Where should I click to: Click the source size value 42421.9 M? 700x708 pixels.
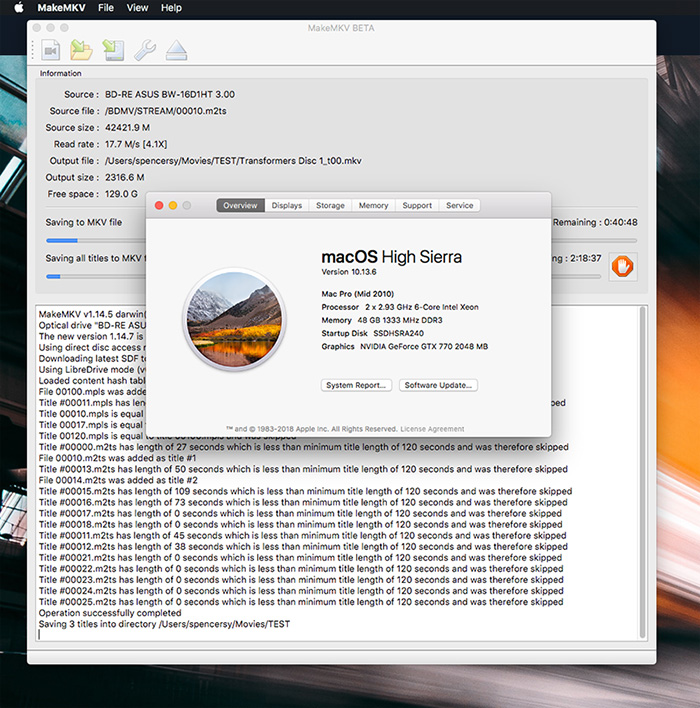tap(127, 128)
